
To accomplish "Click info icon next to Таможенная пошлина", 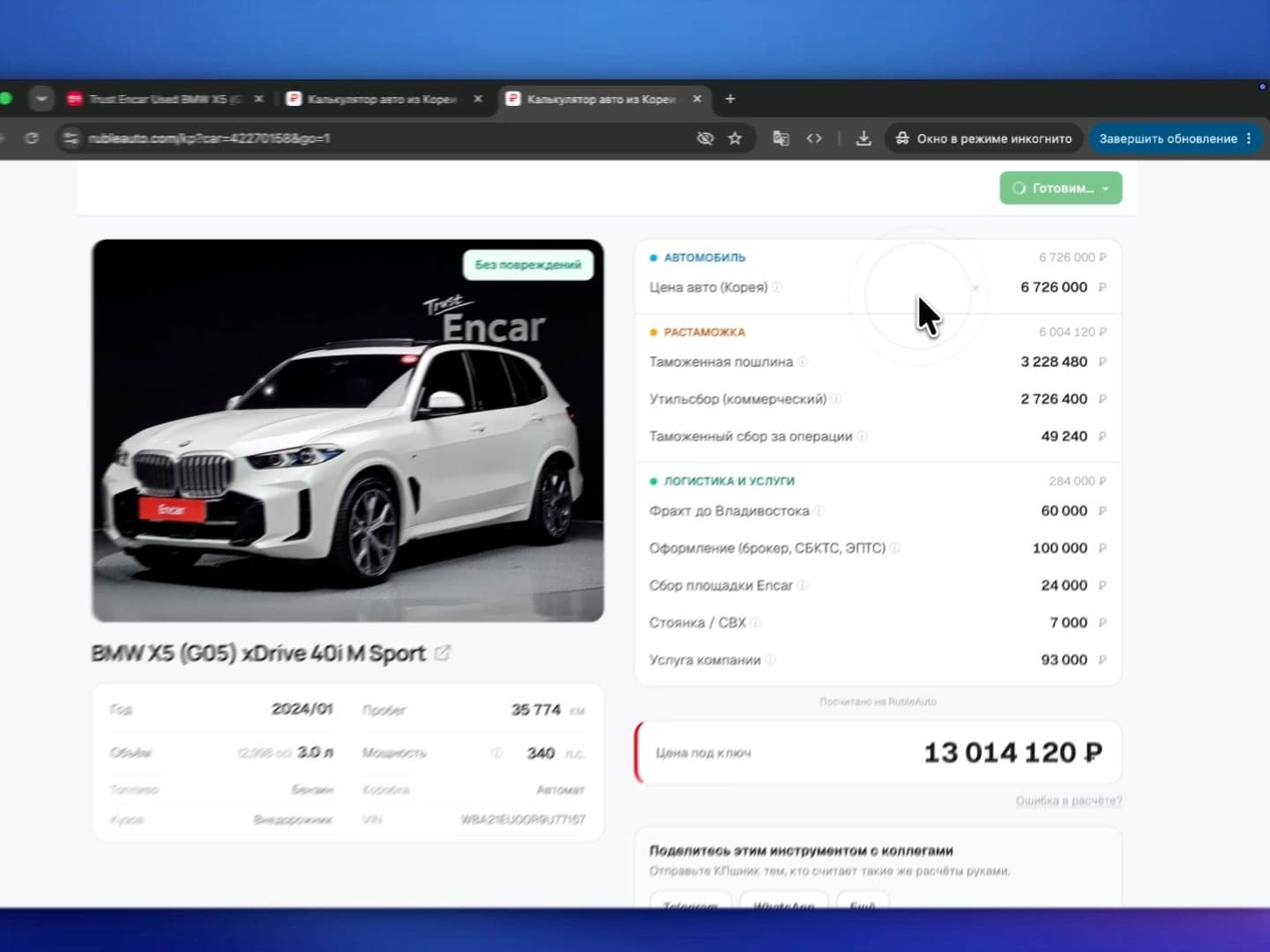I will tap(803, 361).
